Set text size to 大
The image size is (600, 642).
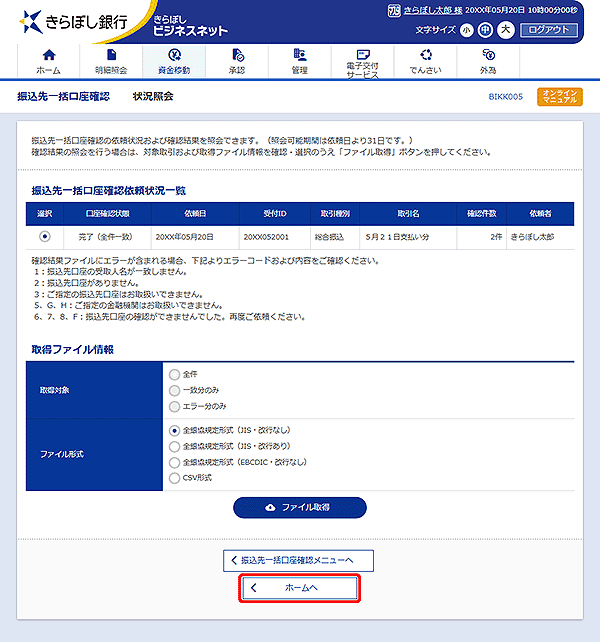(x=506, y=30)
